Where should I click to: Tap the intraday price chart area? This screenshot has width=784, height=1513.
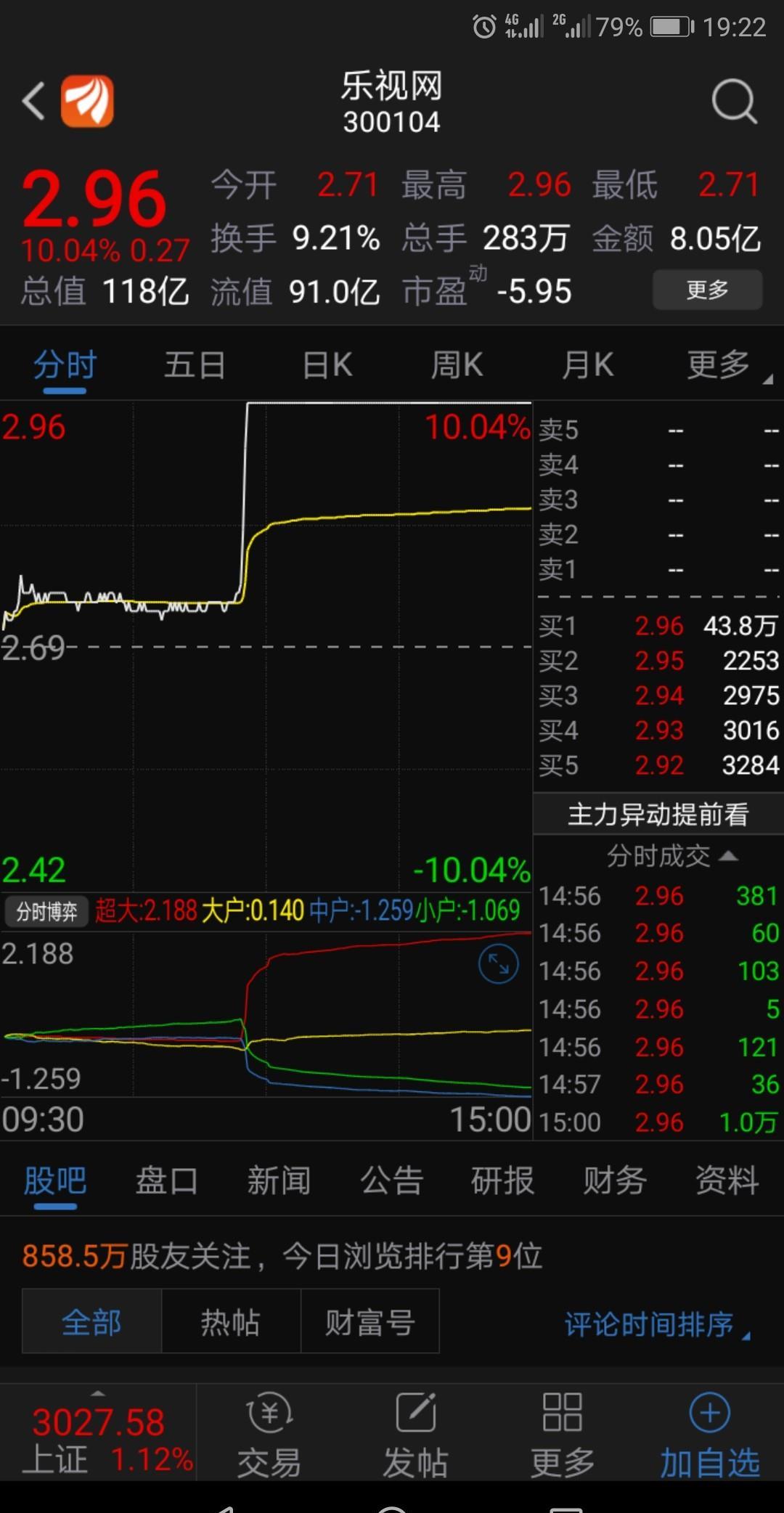(266, 646)
